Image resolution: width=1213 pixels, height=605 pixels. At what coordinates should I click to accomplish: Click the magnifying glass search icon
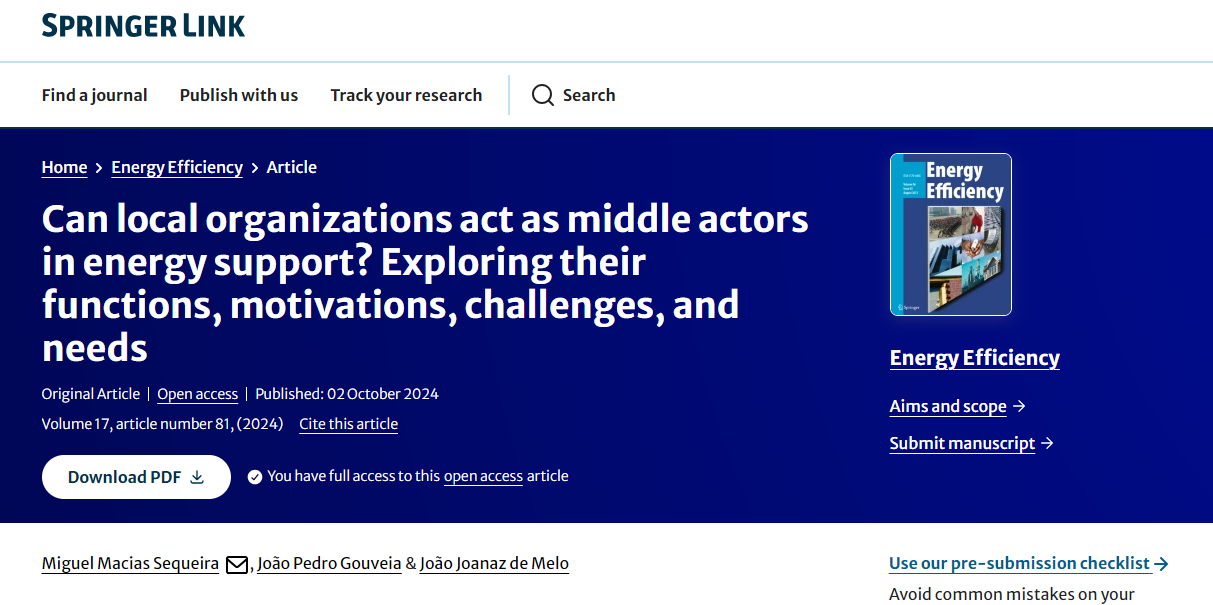point(542,95)
